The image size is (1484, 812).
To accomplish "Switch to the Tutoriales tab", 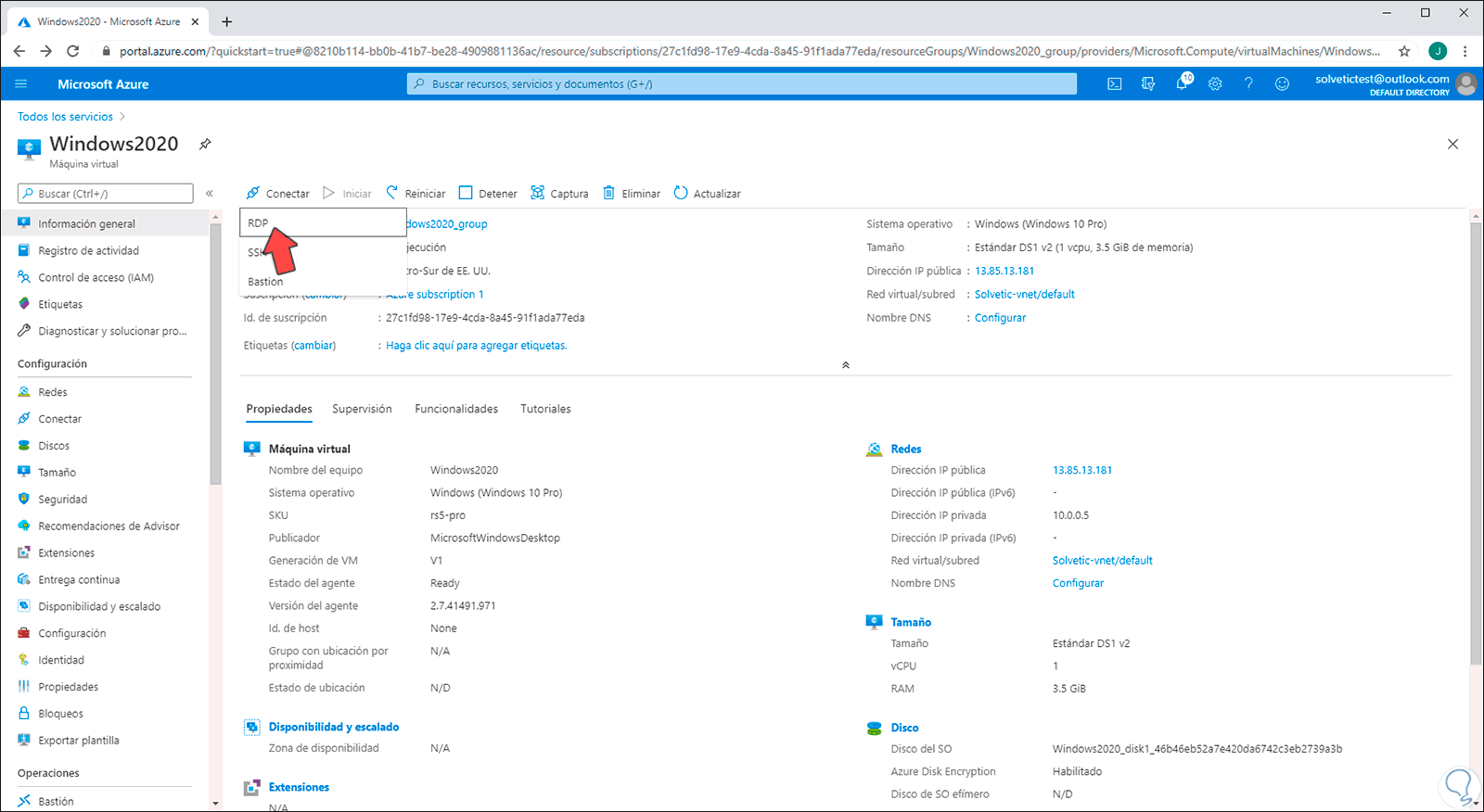I will [x=545, y=409].
